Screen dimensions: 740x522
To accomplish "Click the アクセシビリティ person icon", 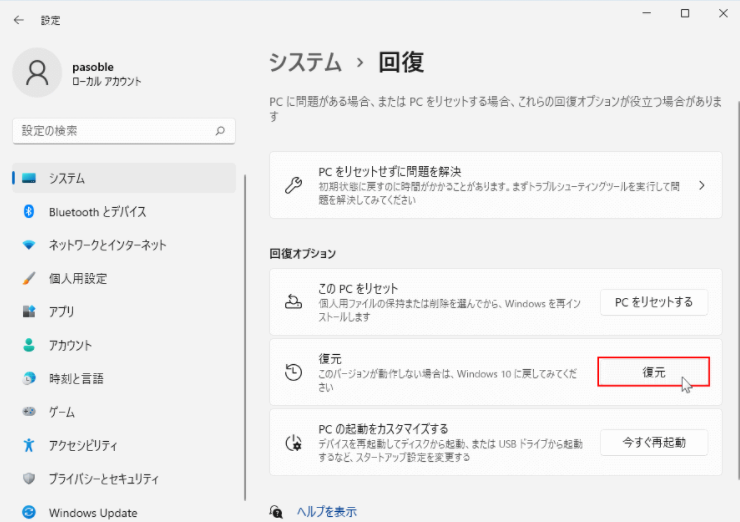I will (29, 446).
